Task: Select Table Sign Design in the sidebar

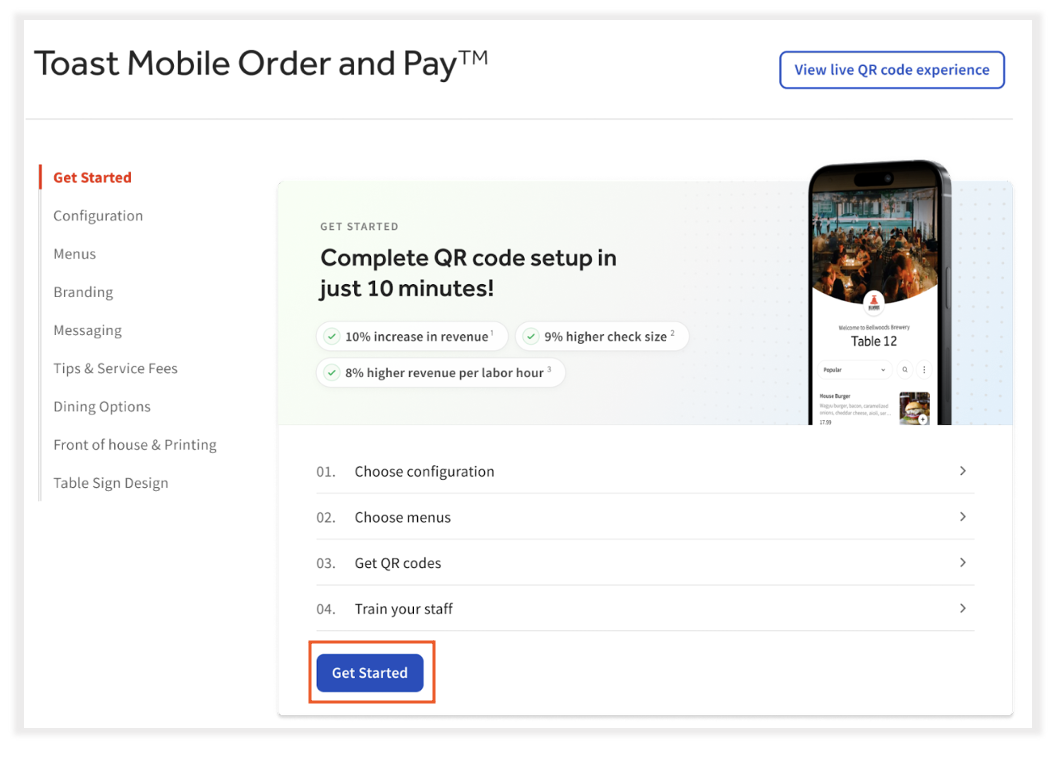Action: click(110, 482)
